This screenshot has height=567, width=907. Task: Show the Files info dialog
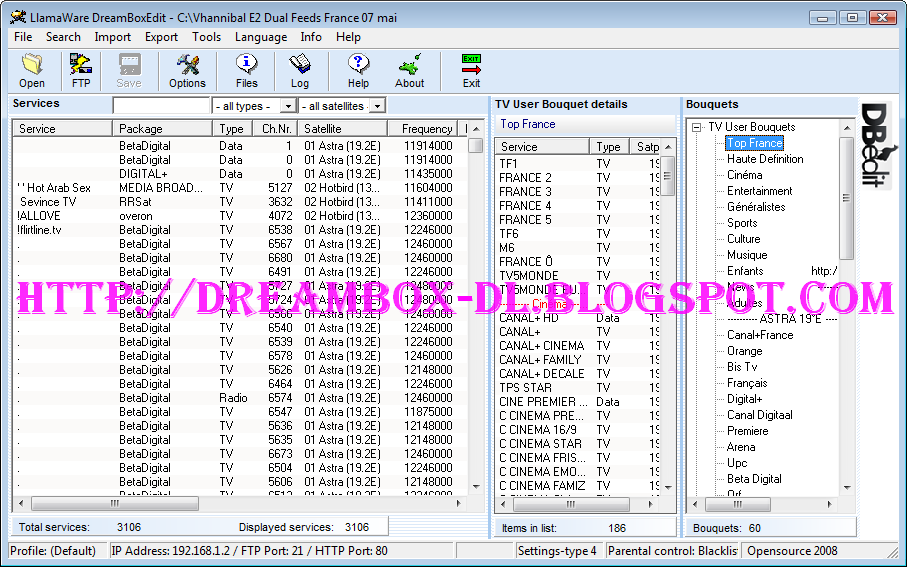pyautogui.click(x=246, y=71)
